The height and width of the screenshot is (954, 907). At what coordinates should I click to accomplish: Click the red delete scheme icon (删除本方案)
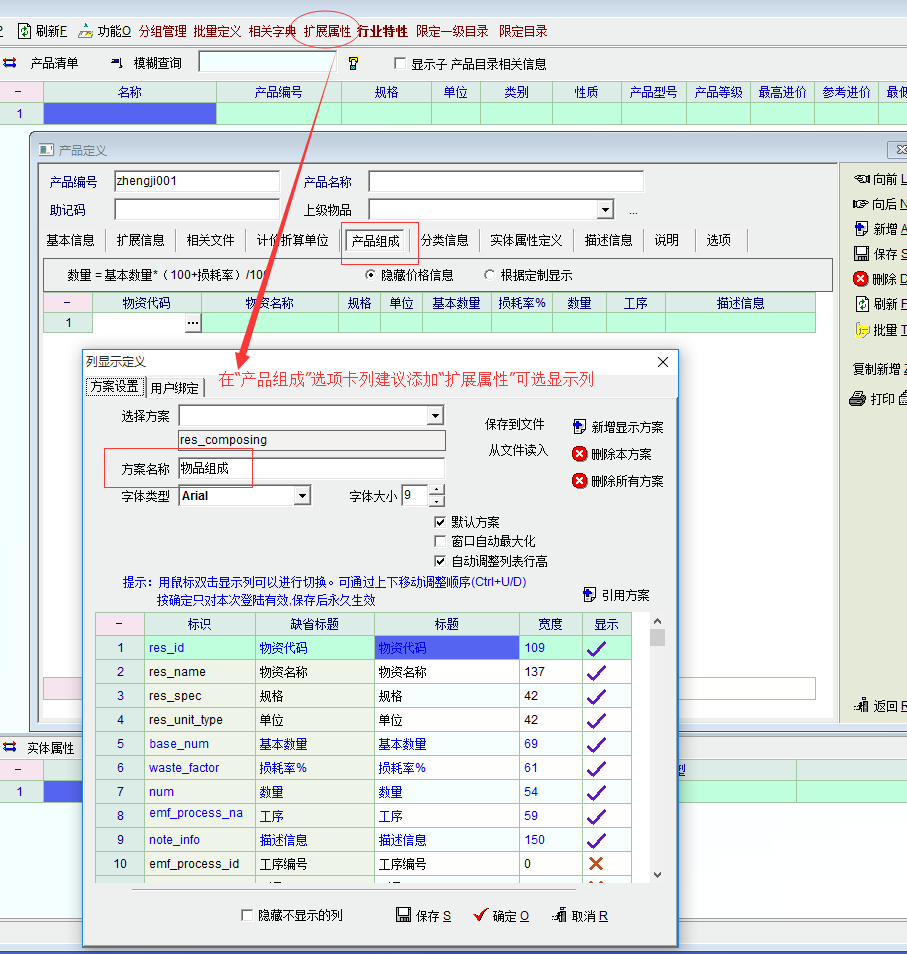click(x=580, y=454)
